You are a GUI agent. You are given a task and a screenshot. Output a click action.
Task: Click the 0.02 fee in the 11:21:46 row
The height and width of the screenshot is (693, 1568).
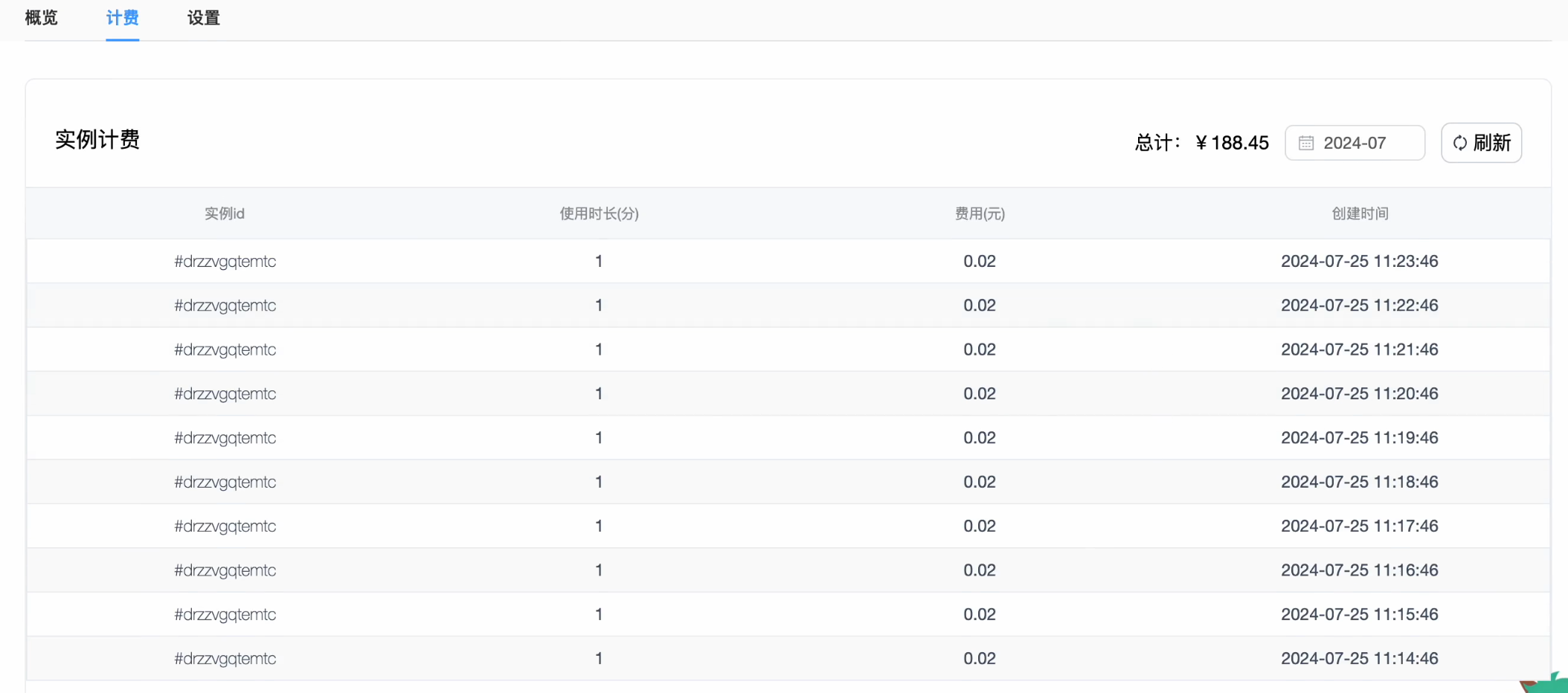pyautogui.click(x=980, y=349)
